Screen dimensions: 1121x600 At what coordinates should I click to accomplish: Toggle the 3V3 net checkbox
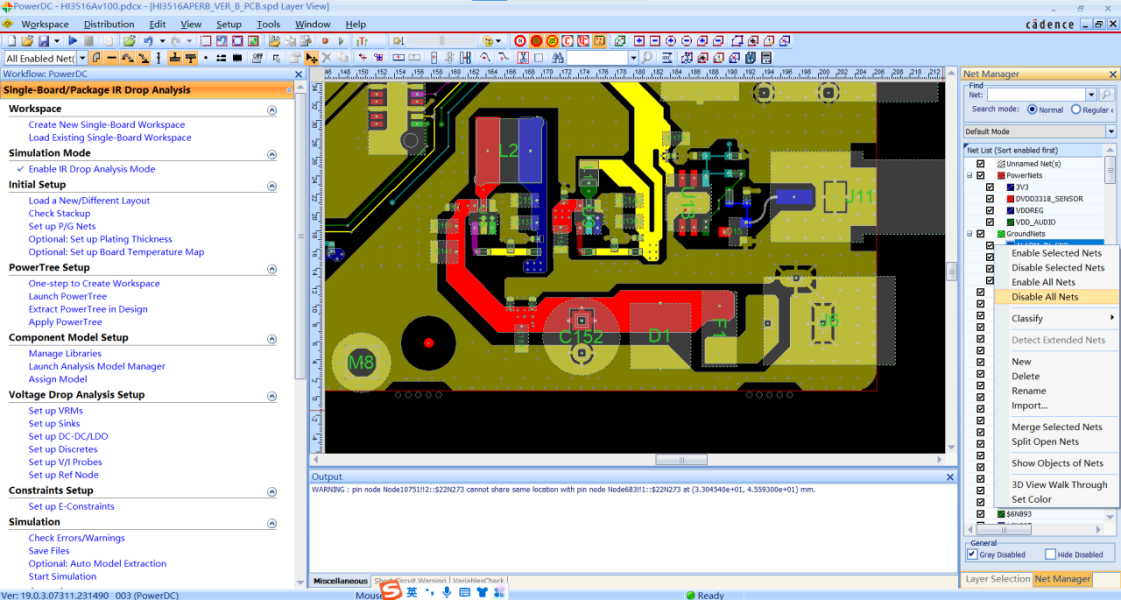point(989,187)
